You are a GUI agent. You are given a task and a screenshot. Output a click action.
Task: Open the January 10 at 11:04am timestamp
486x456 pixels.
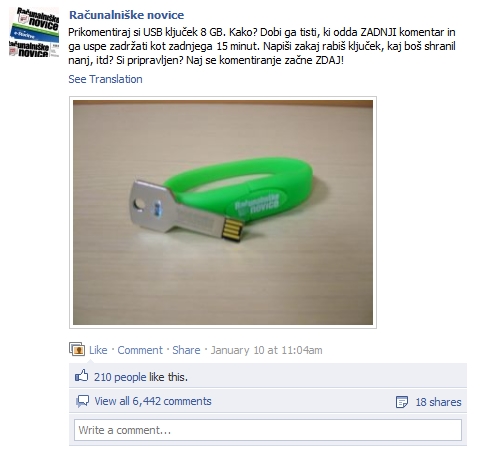point(266,350)
